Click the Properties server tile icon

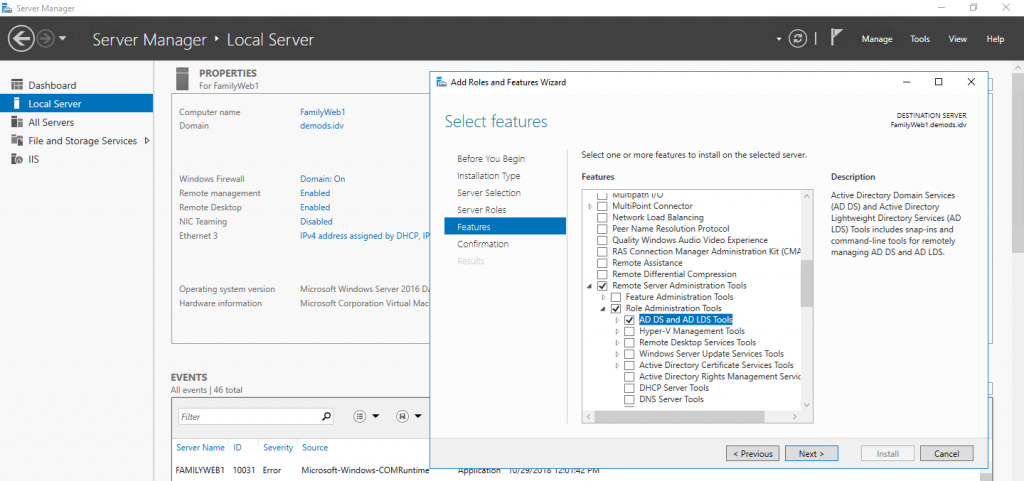(x=184, y=78)
